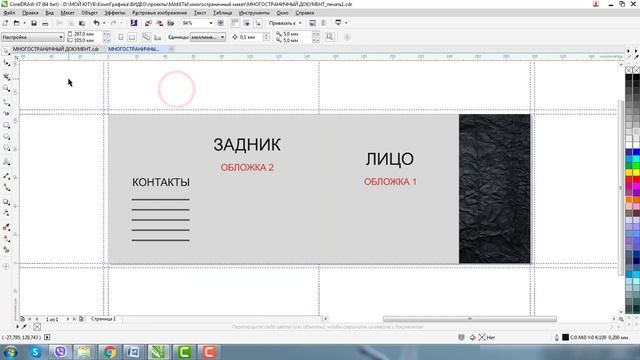Select the Connector tool
The width and height of the screenshot is (640, 360).
6,187
